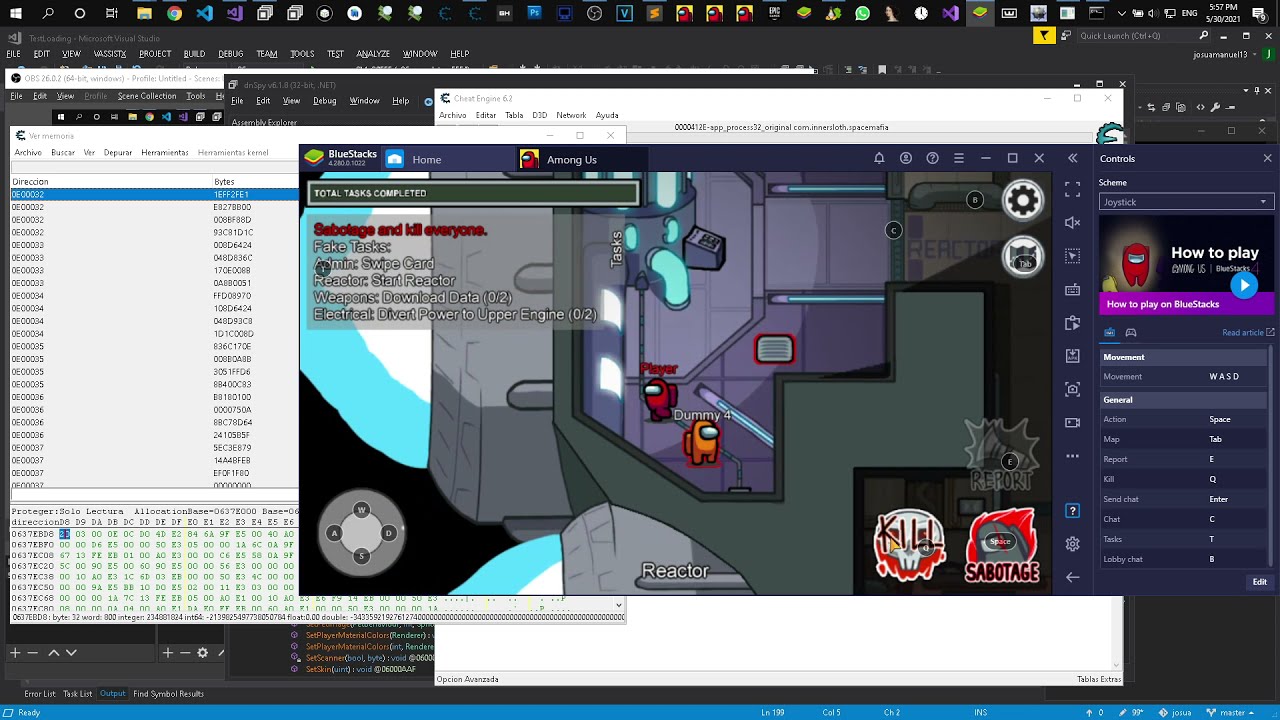The width and height of the screenshot is (1280, 720).
Task: Open BlueStacks sidebar settings gear
Action: pyautogui.click(x=1073, y=544)
